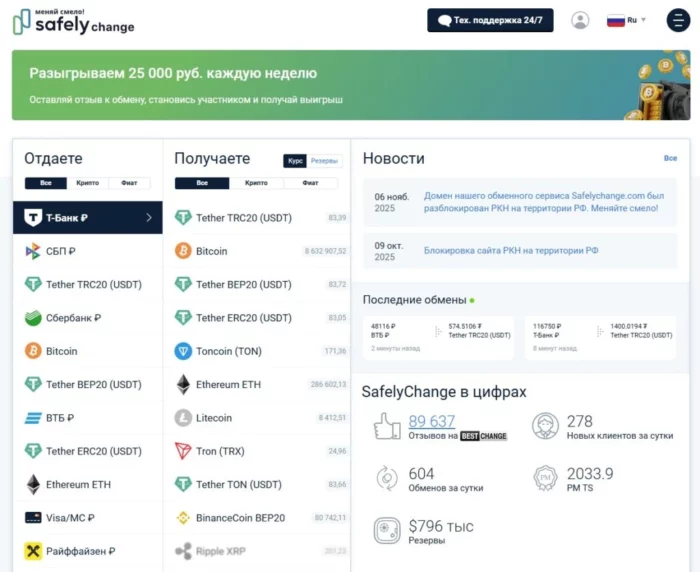Viewport: 700px width, 572px height.
Task: Open news about Safelychange.com domain unblocking
Action: pos(544,202)
